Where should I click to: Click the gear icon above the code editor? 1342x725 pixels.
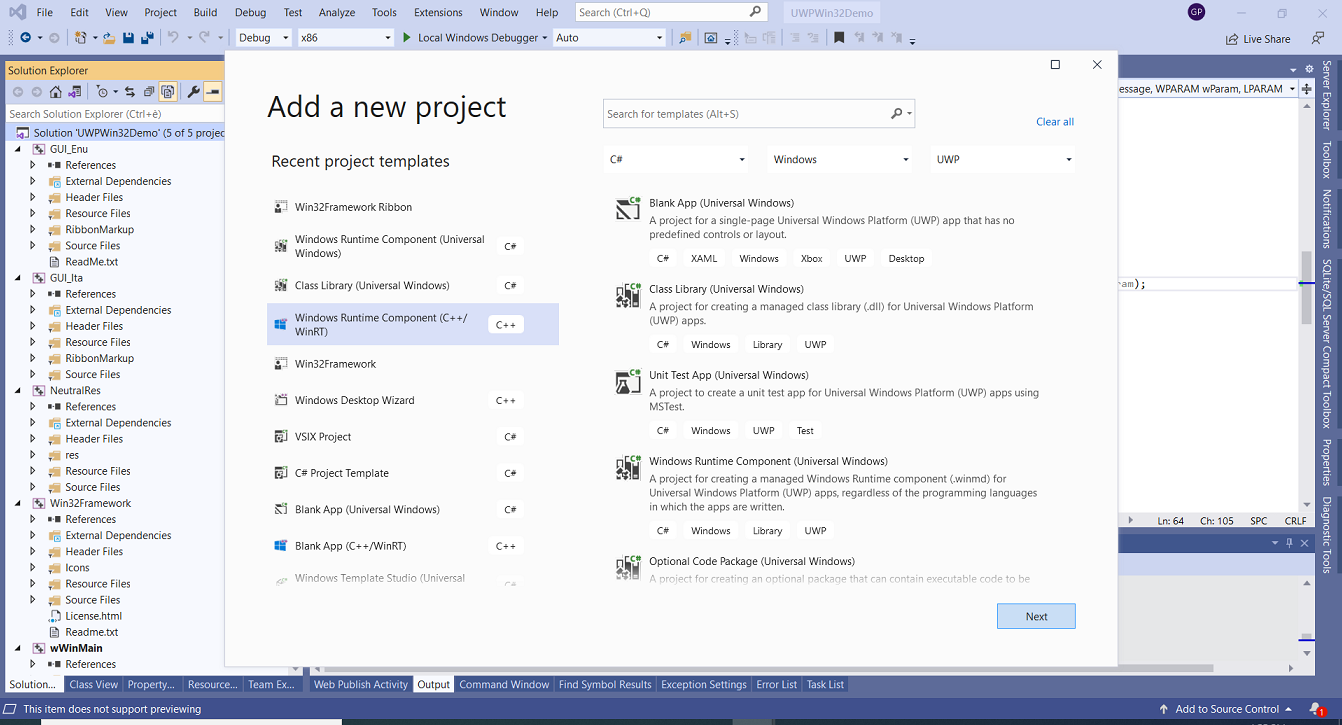(1309, 69)
